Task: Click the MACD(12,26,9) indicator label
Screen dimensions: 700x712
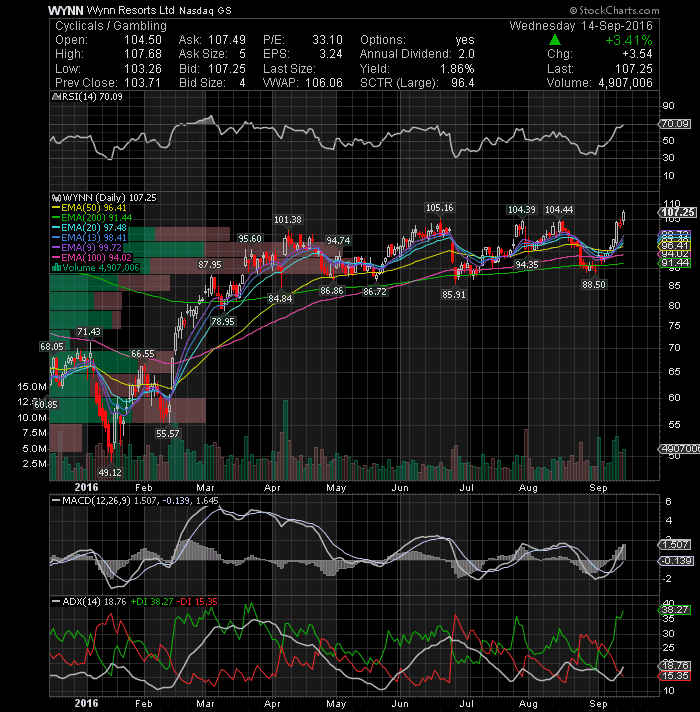Action: point(96,501)
